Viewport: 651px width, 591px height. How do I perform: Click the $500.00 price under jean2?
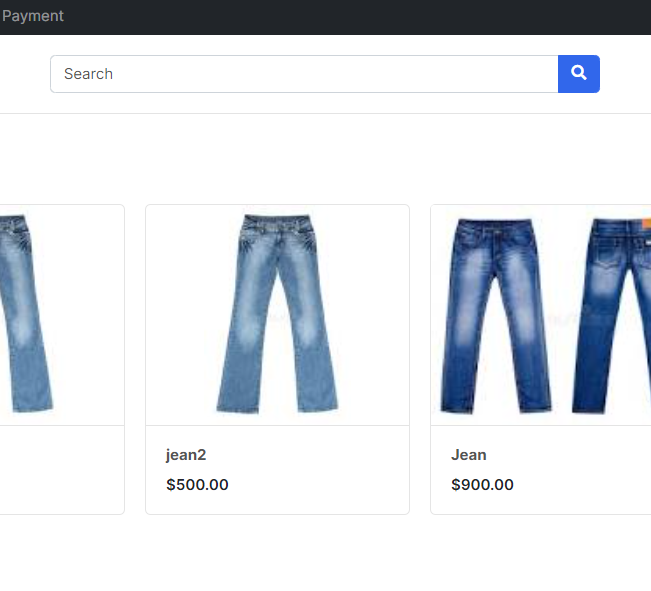click(x=197, y=485)
